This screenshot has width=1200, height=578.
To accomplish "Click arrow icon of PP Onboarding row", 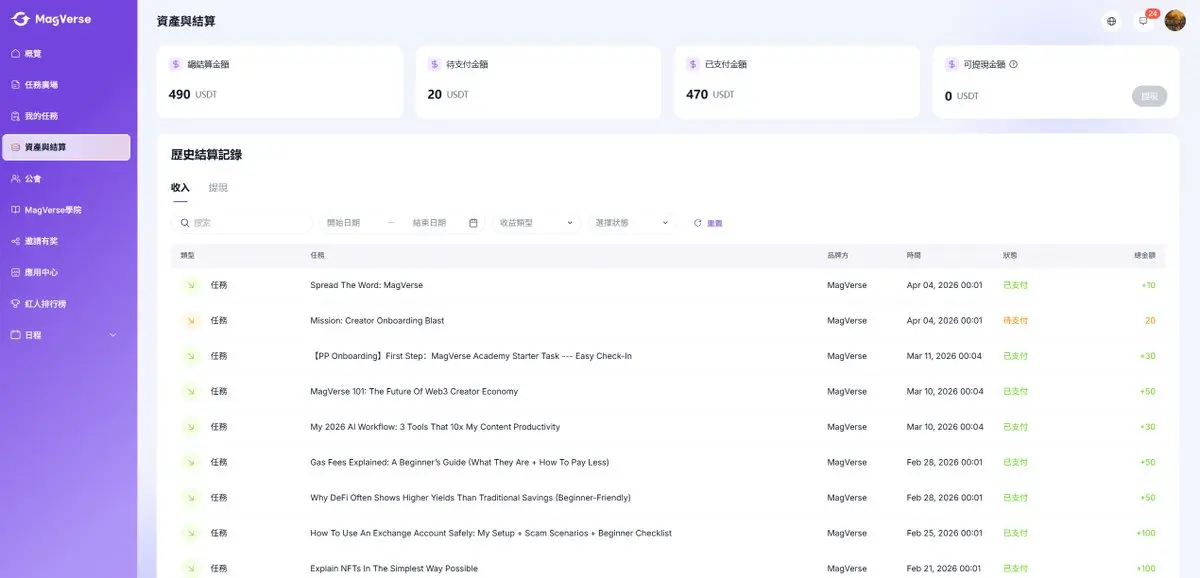I will (x=190, y=356).
